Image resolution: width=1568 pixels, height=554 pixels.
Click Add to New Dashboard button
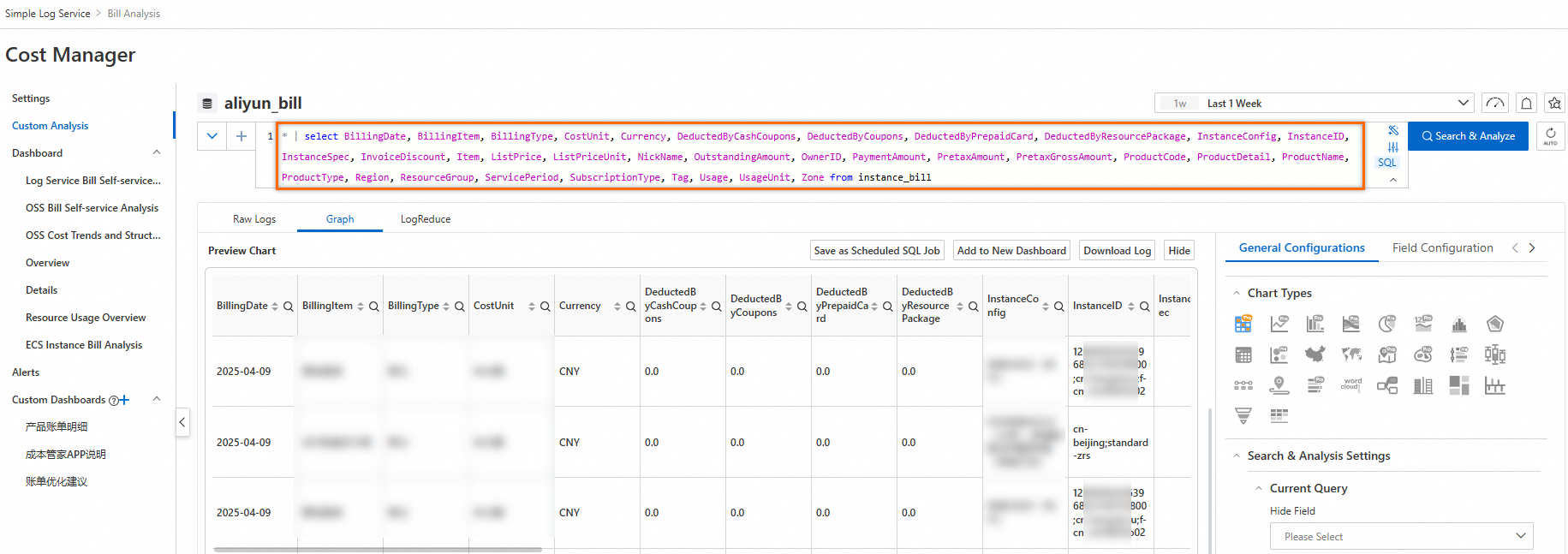tap(1011, 251)
